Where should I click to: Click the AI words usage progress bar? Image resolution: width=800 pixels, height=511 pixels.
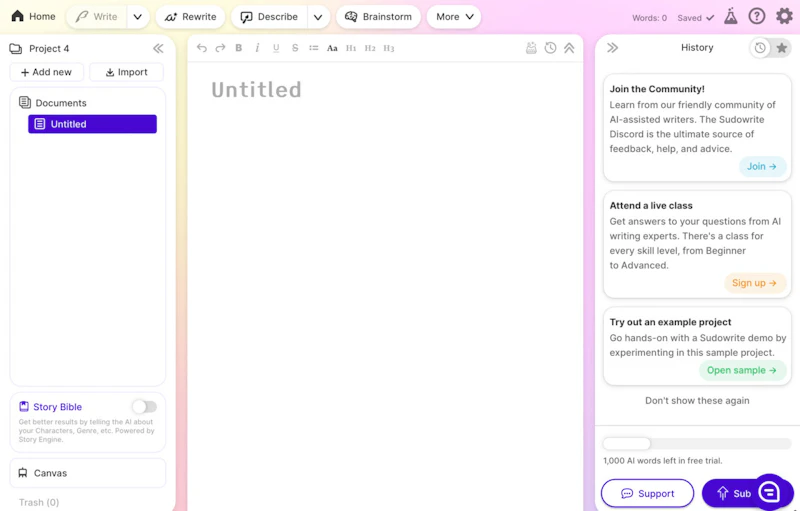(697, 443)
